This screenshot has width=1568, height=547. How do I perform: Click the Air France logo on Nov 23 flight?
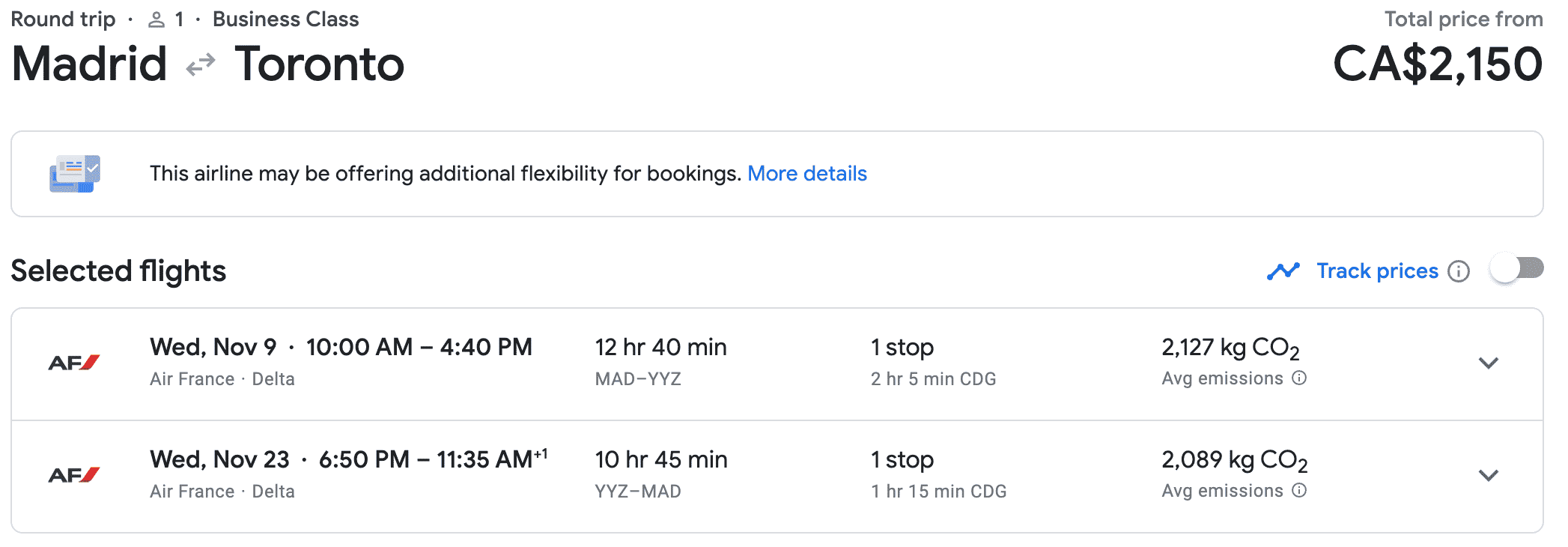(x=74, y=476)
